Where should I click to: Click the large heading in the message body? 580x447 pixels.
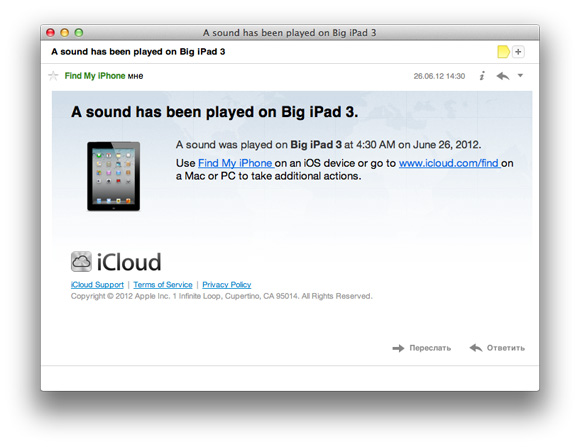coord(215,112)
